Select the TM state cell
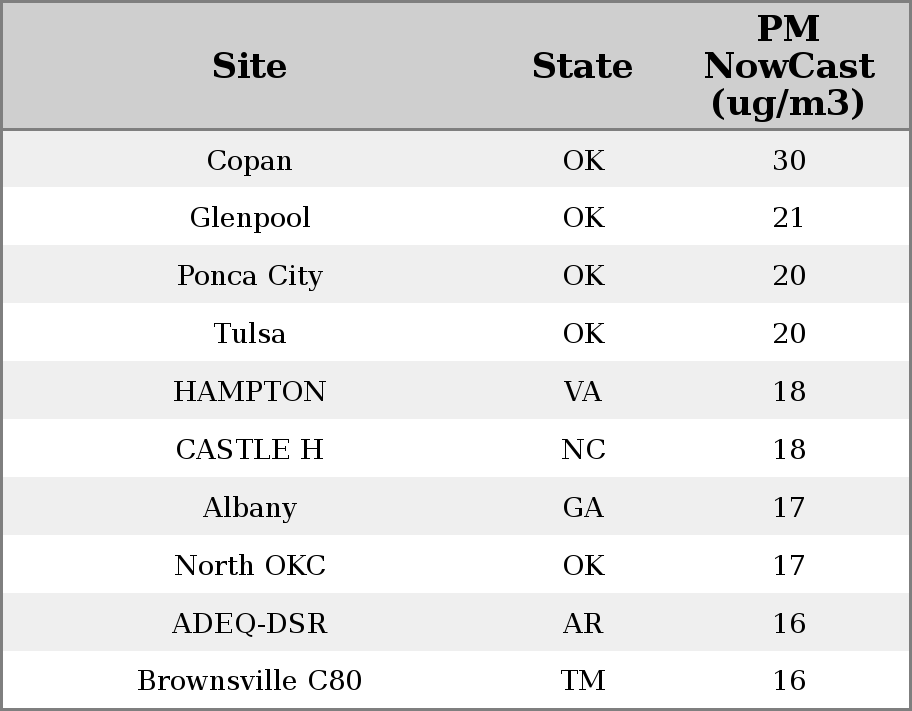The width and height of the screenshot is (912, 711). 582,681
